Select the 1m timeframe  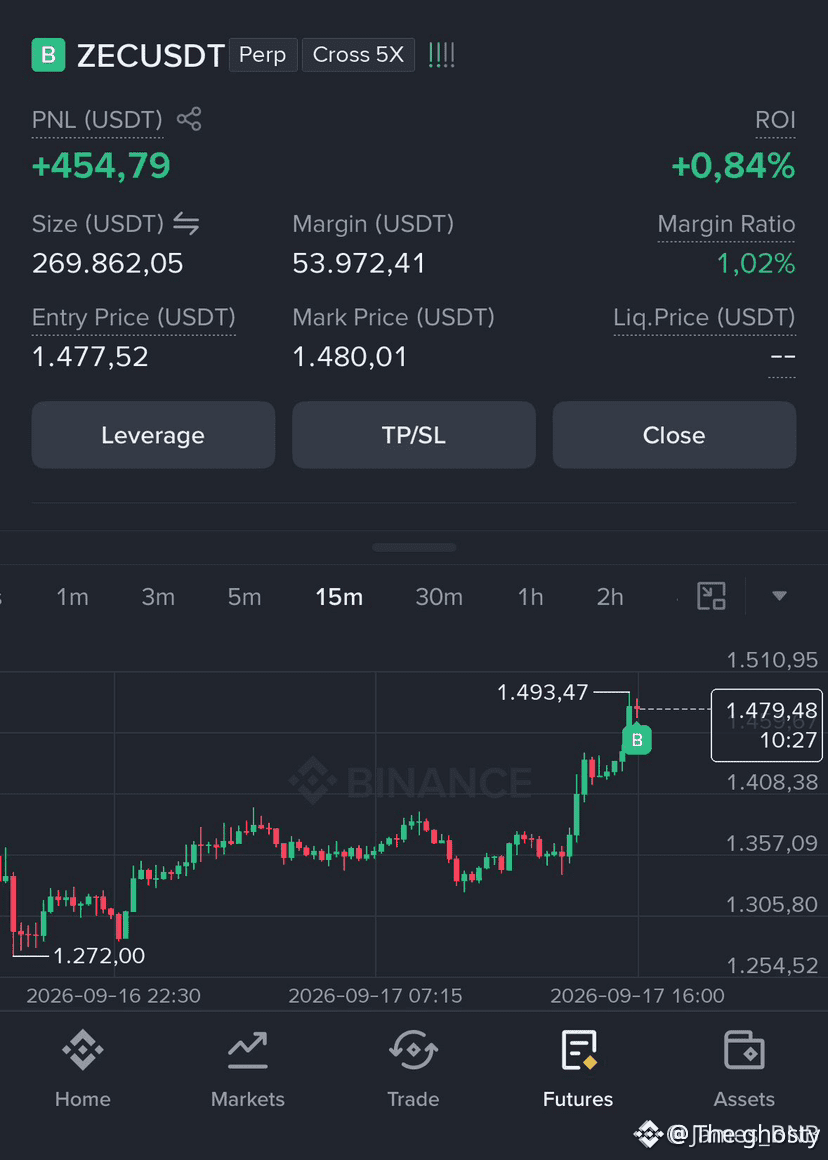point(73,597)
